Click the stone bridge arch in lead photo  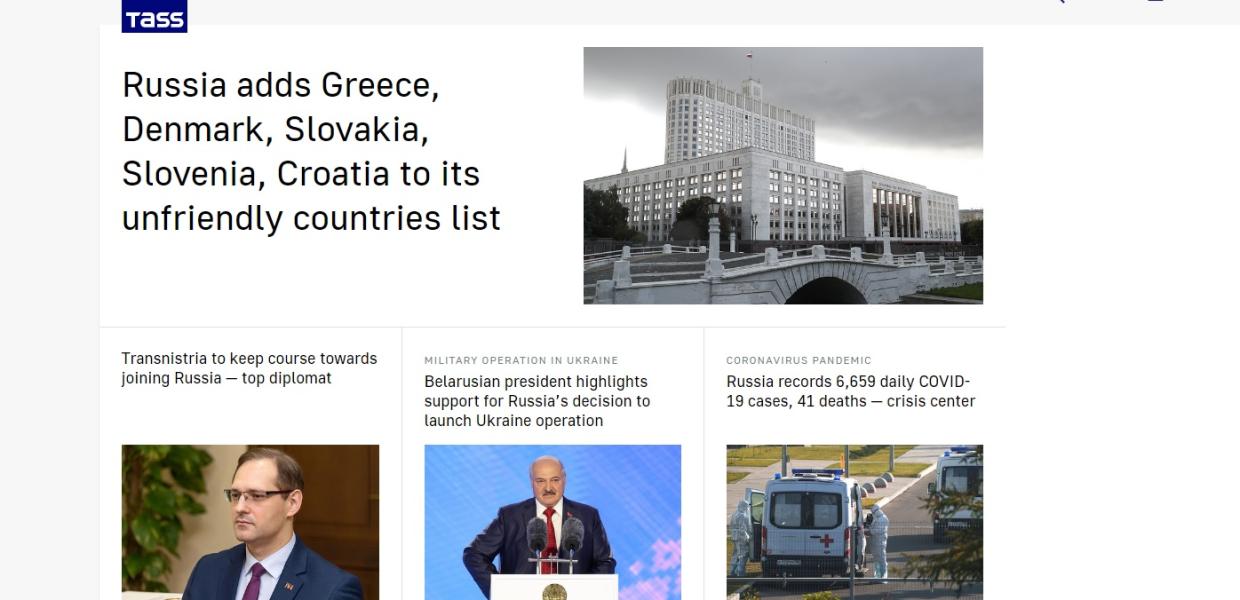[x=826, y=290]
